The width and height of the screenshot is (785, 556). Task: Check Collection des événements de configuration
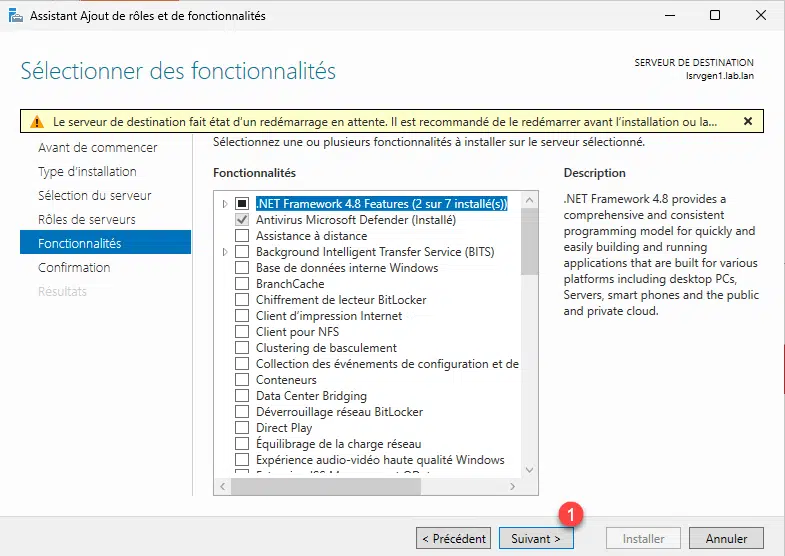pyautogui.click(x=242, y=364)
